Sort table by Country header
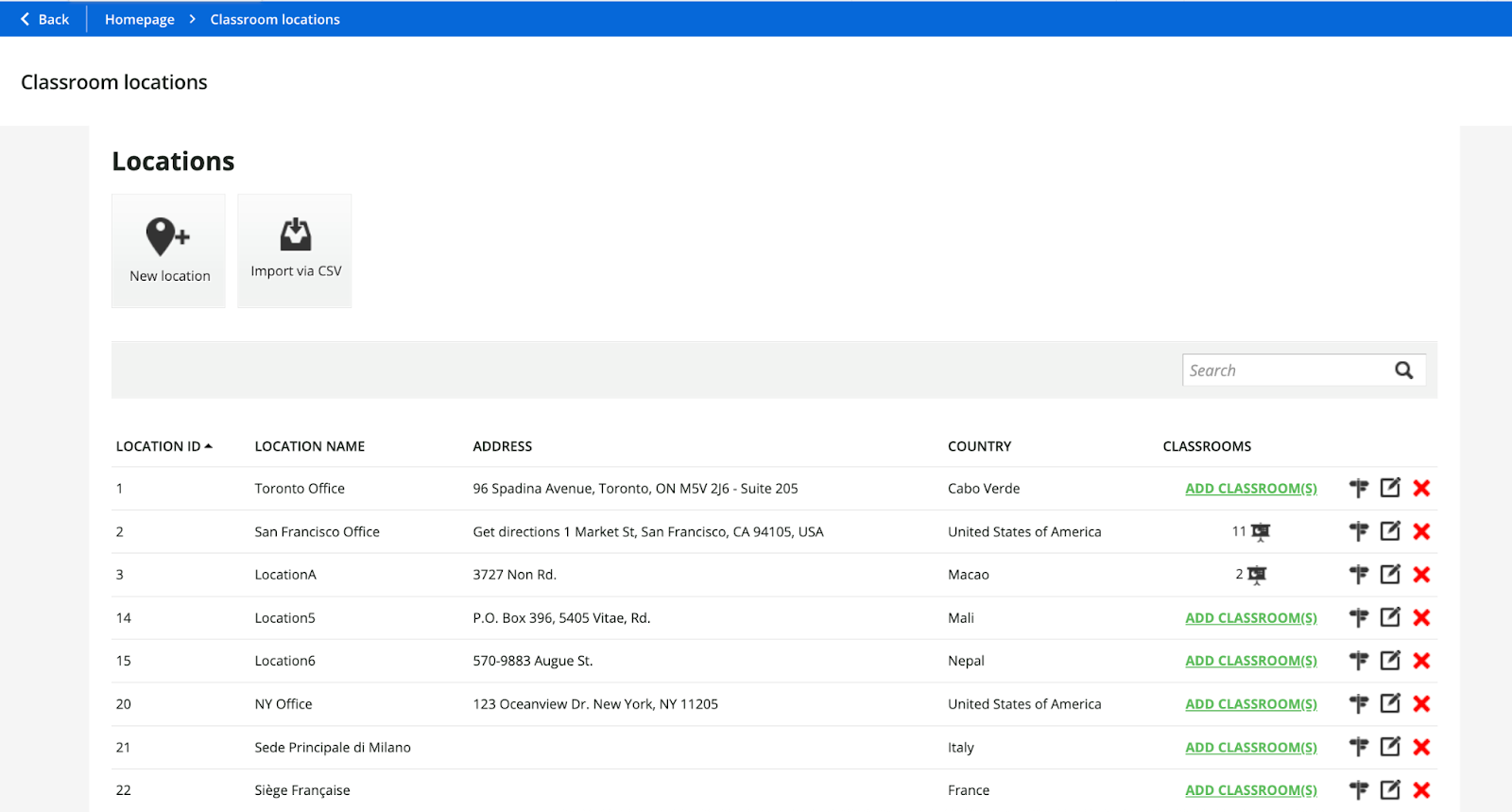The image size is (1512, 812). click(979, 446)
